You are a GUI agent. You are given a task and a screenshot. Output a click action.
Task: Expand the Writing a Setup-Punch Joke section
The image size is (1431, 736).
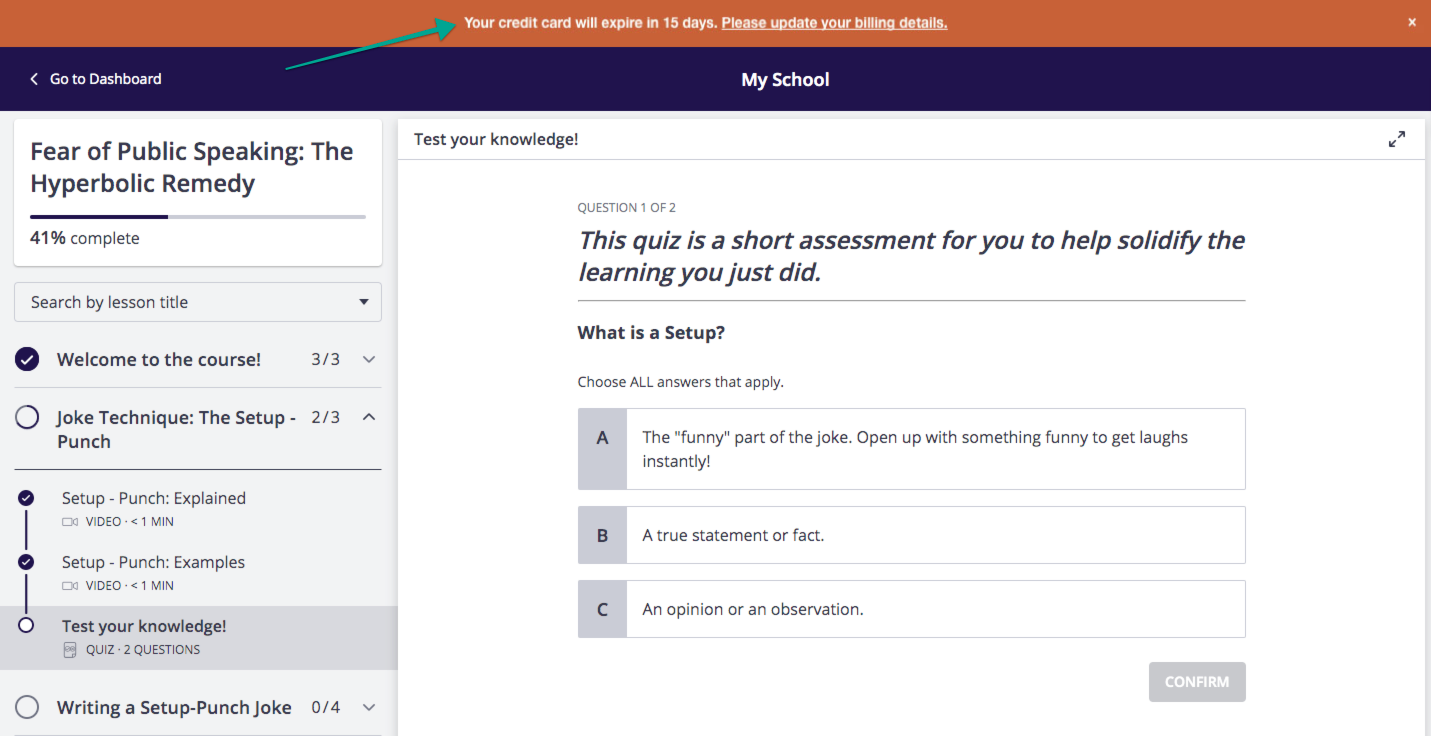click(x=369, y=707)
